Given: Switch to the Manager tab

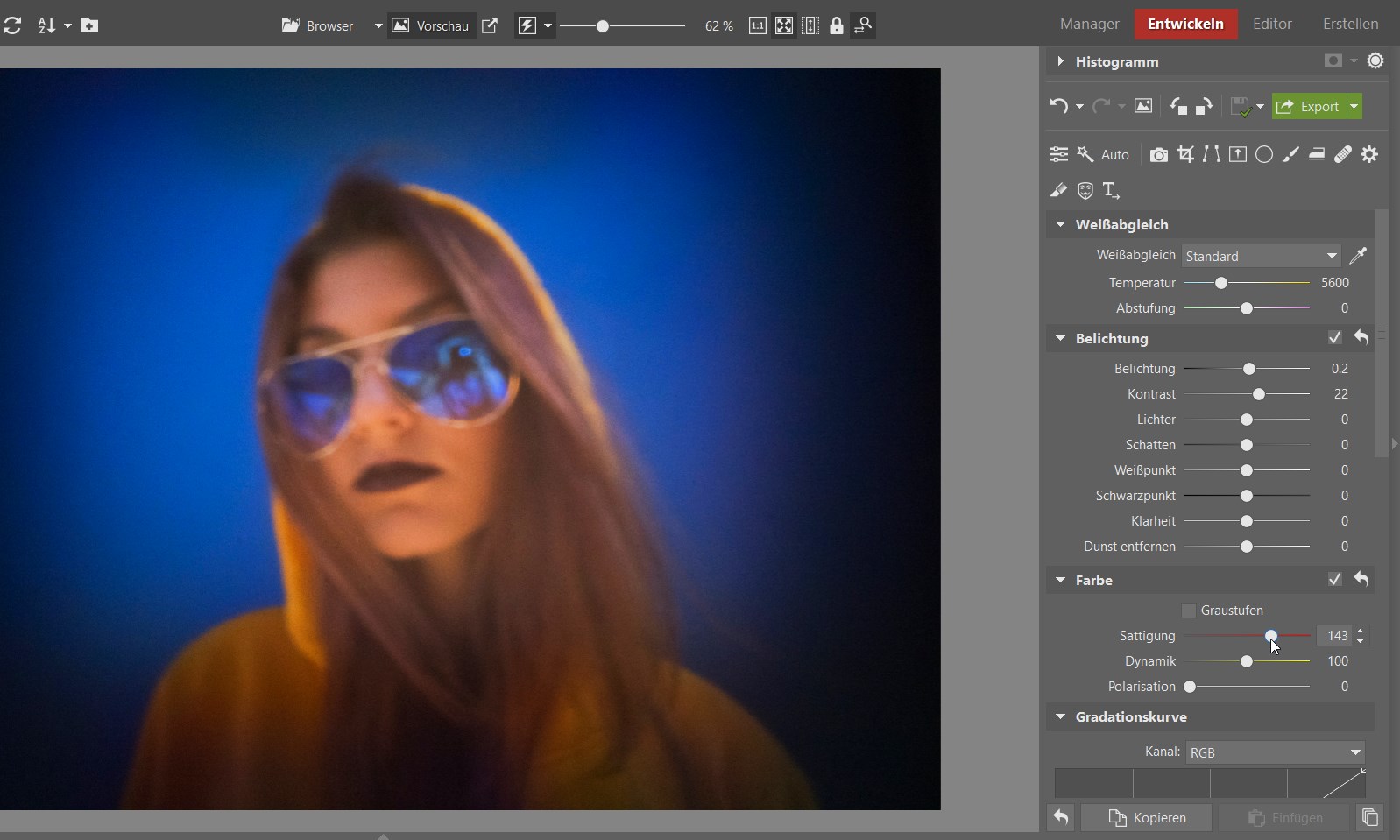Looking at the screenshot, I should pos(1089,24).
